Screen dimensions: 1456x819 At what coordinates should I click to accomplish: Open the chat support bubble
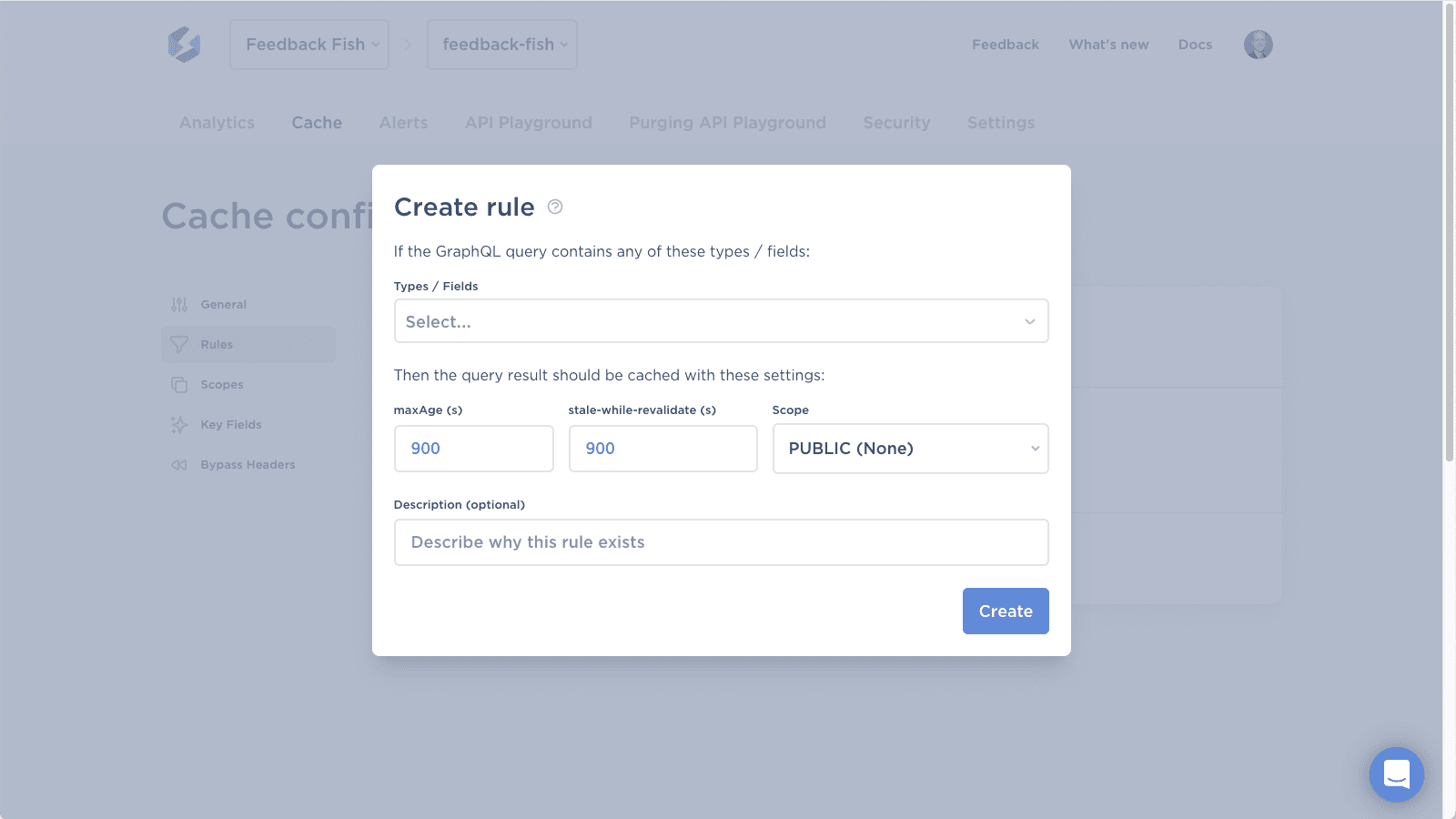pyautogui.click(x=1396, y=774)
